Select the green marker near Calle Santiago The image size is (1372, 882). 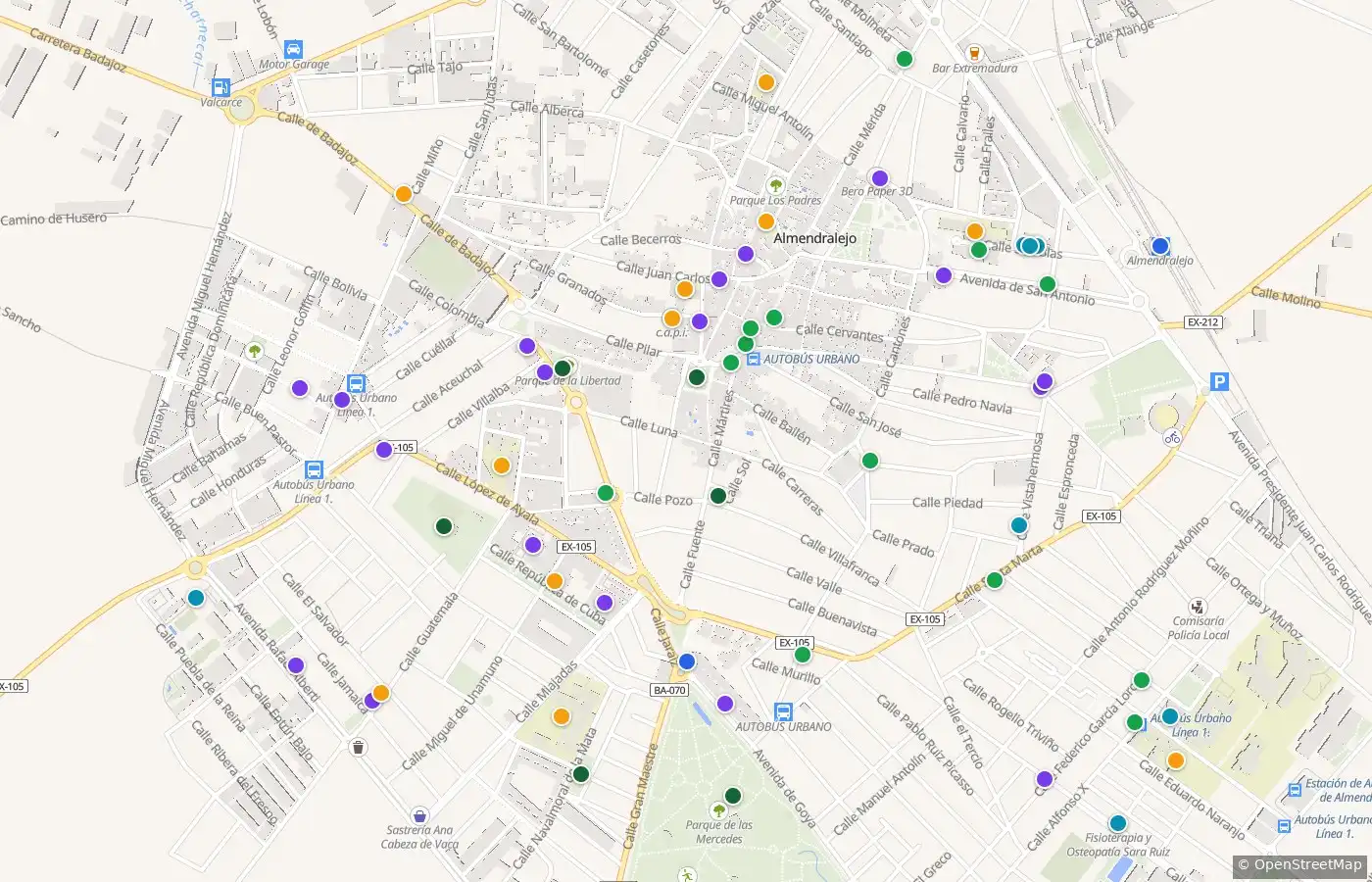(905, 59)
